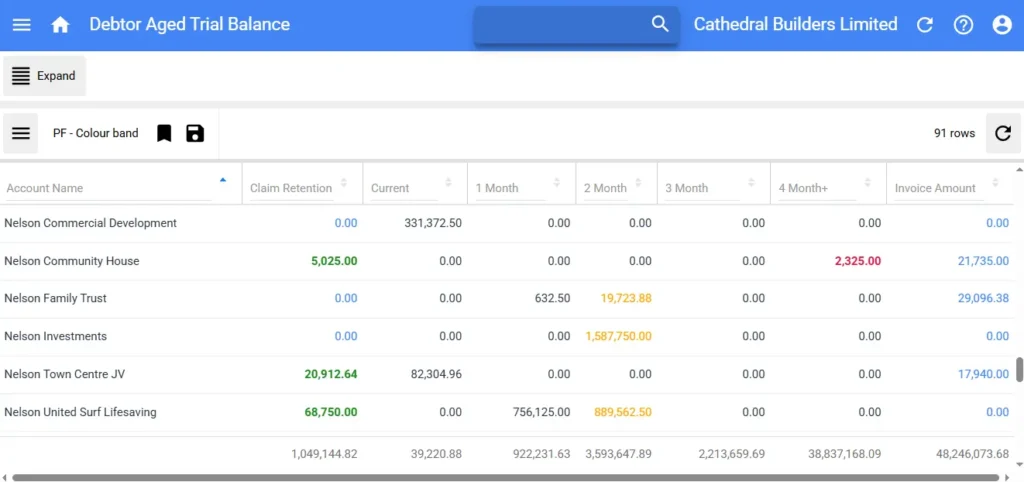Open the 68,750.00 claim retention link
Viewport: 1024px width, 482px height.
331,412
